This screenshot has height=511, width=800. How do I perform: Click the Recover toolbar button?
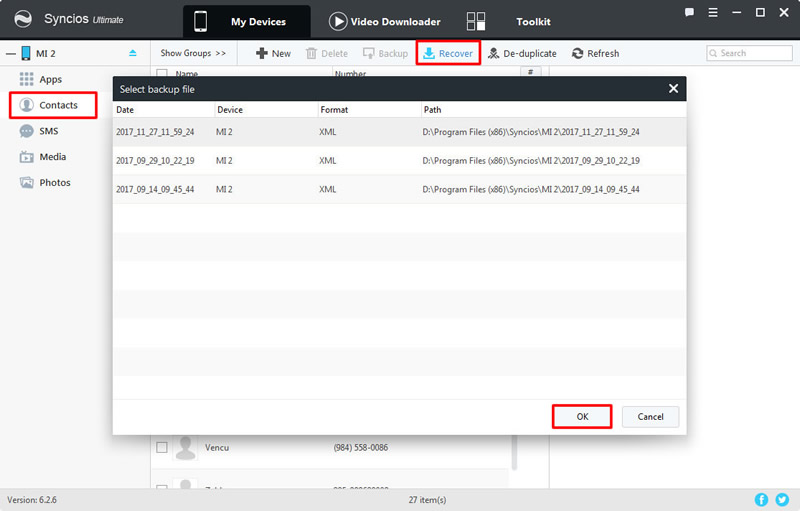(448, 53)
